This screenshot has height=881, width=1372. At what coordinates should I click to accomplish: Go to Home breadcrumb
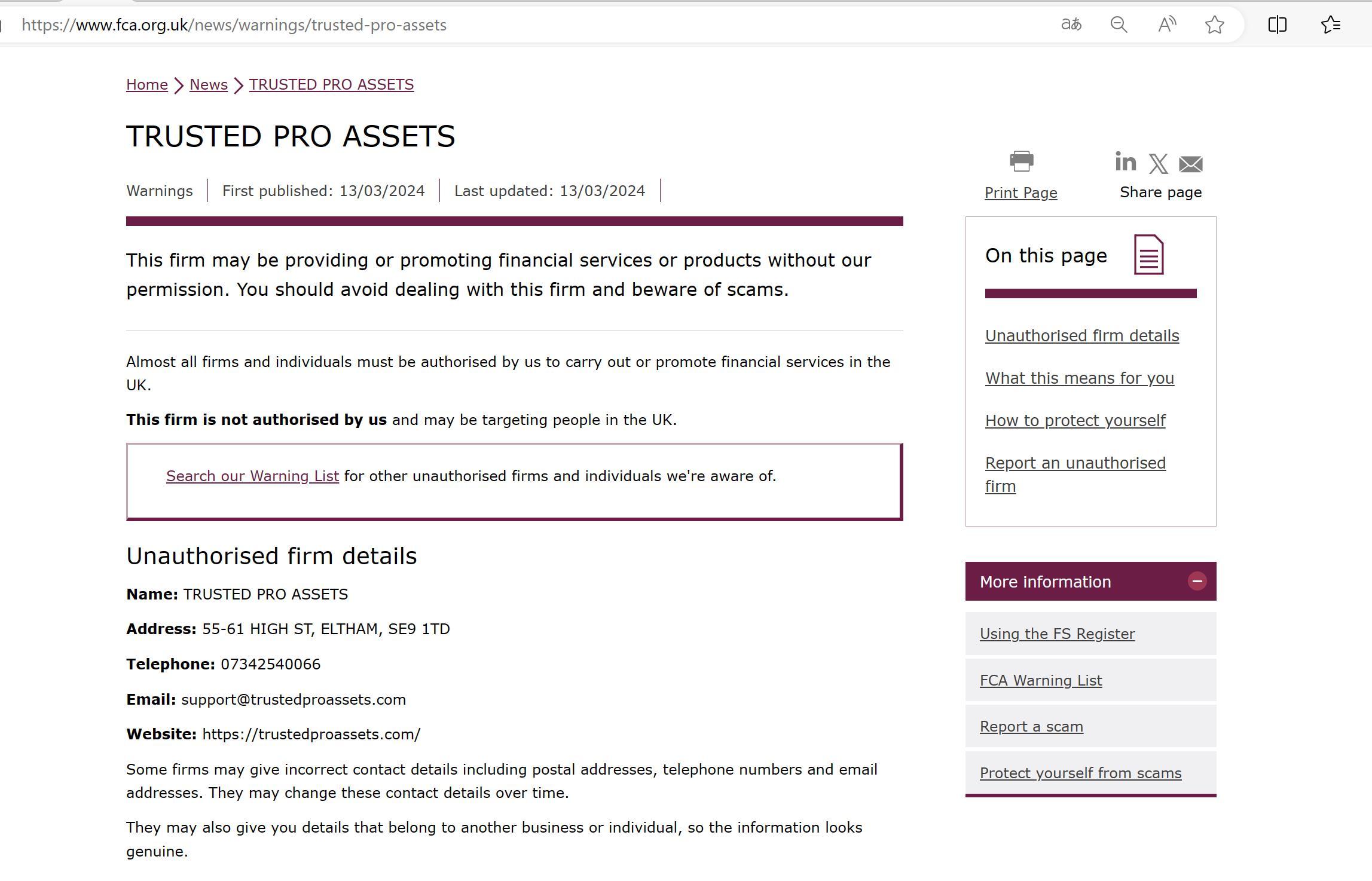(x=147, y=85)
